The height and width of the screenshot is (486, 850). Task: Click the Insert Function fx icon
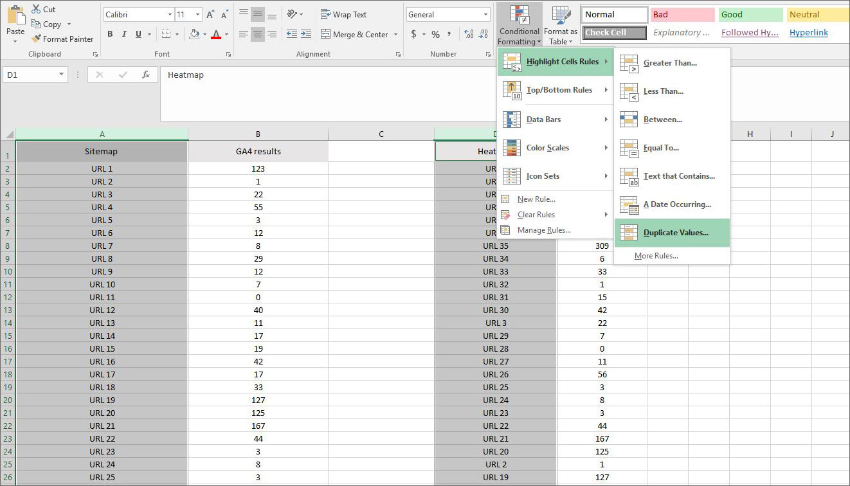pyautogui.click(x=145, y=75)
